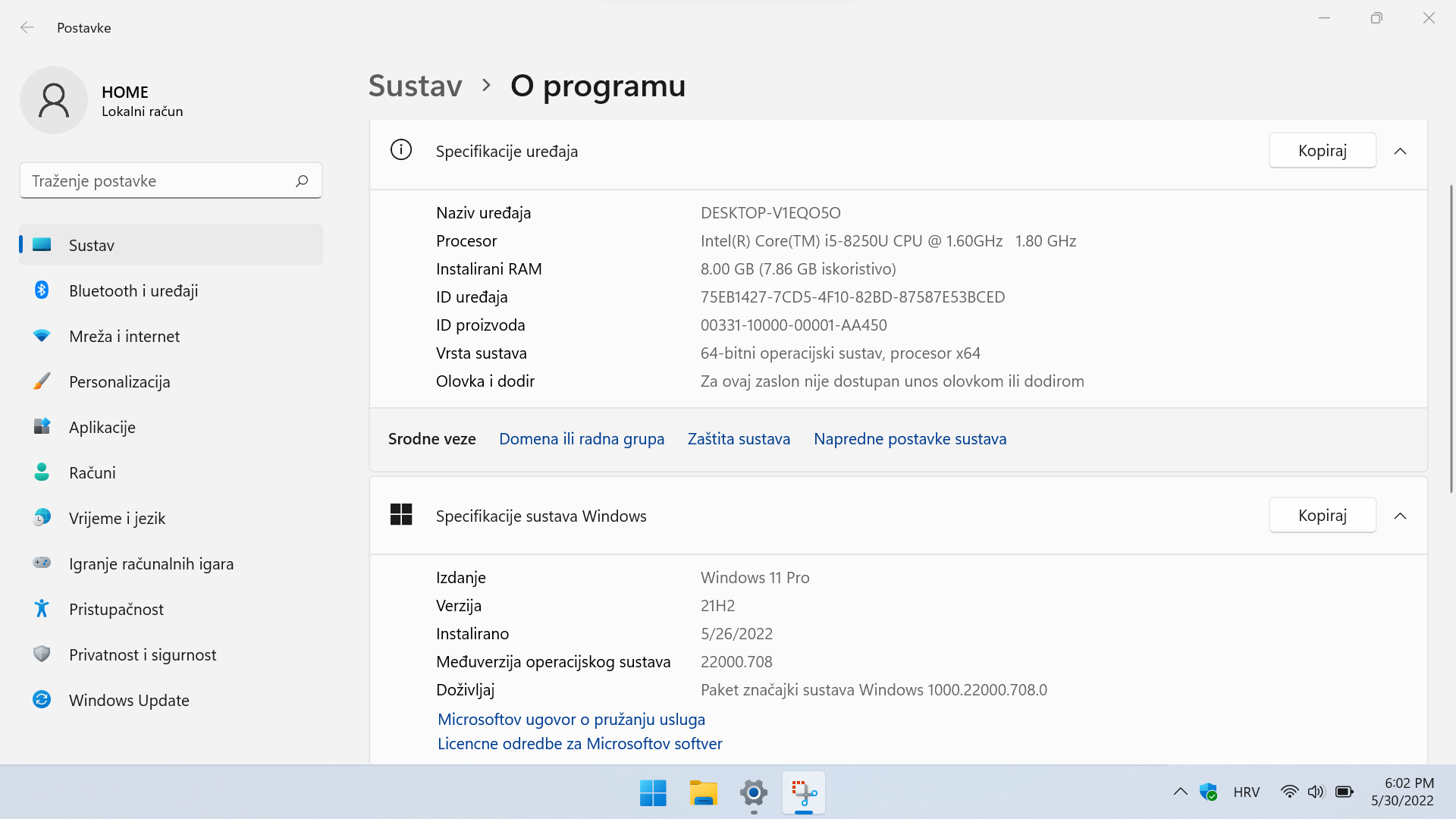The height and width of the screenshot is (819, 1456).
Task: Click the vertical scrollbar thumb
Action: pyautogui.click(x=1451, y=338)
